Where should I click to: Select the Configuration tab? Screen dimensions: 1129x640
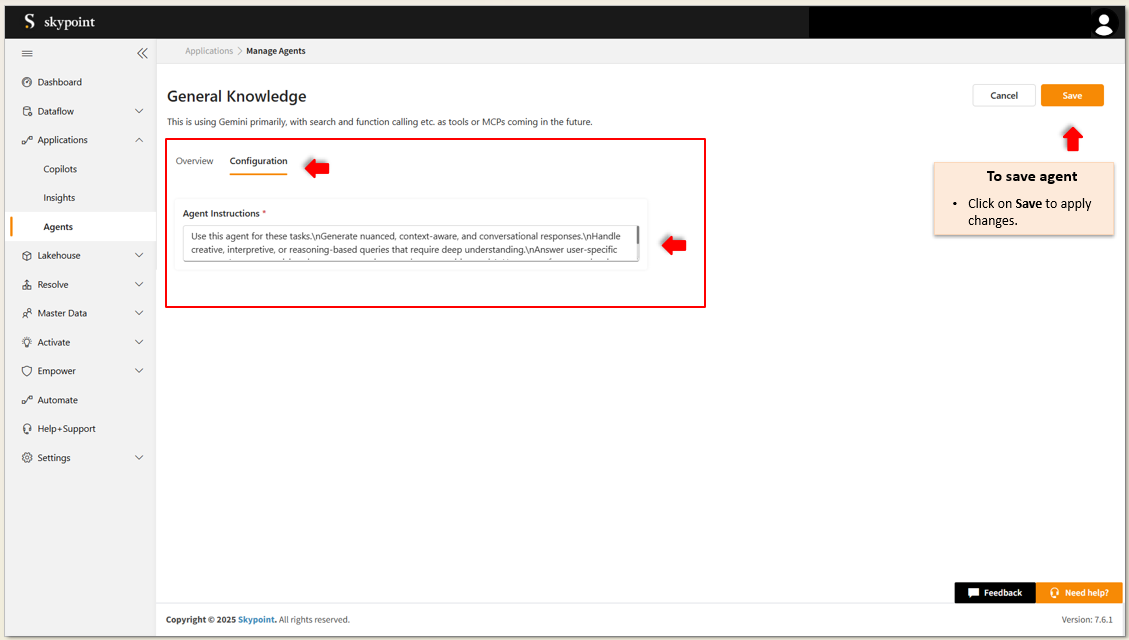tap(258, 161)
